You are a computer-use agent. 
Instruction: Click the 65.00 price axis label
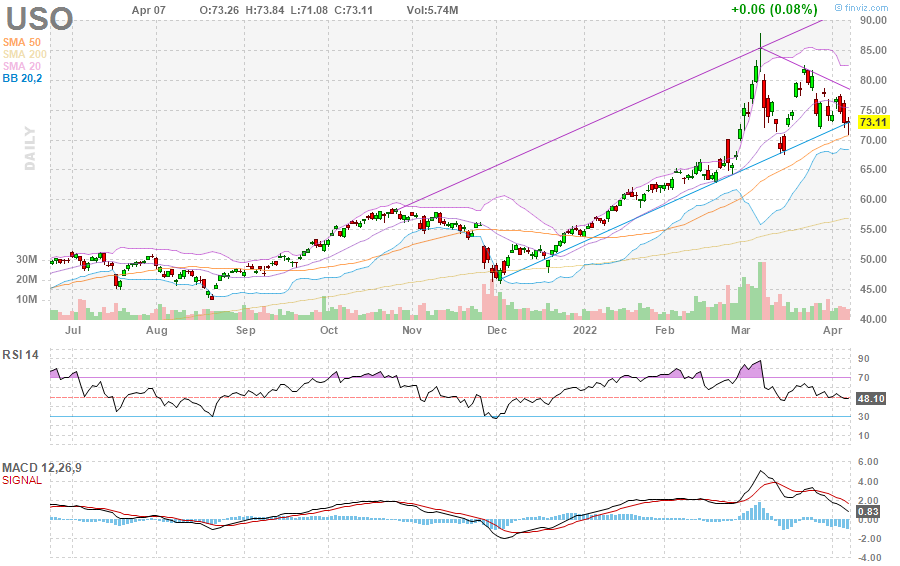tap(872, 169)
